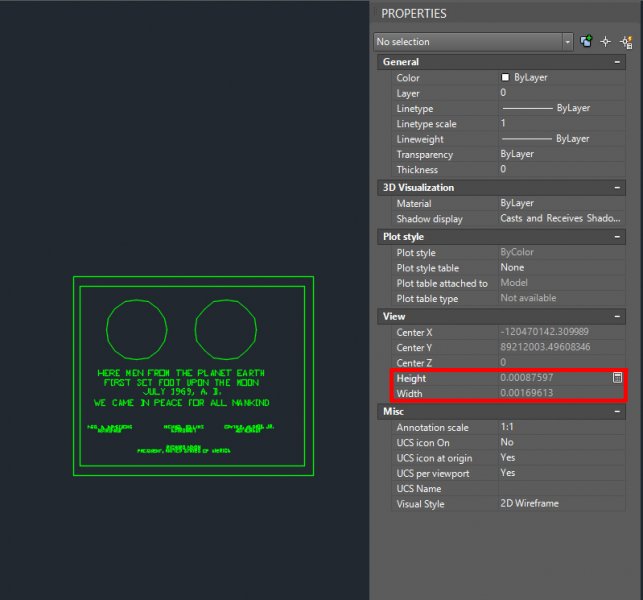Toggle UCS per viewport Yes

(x=562, y=473)
